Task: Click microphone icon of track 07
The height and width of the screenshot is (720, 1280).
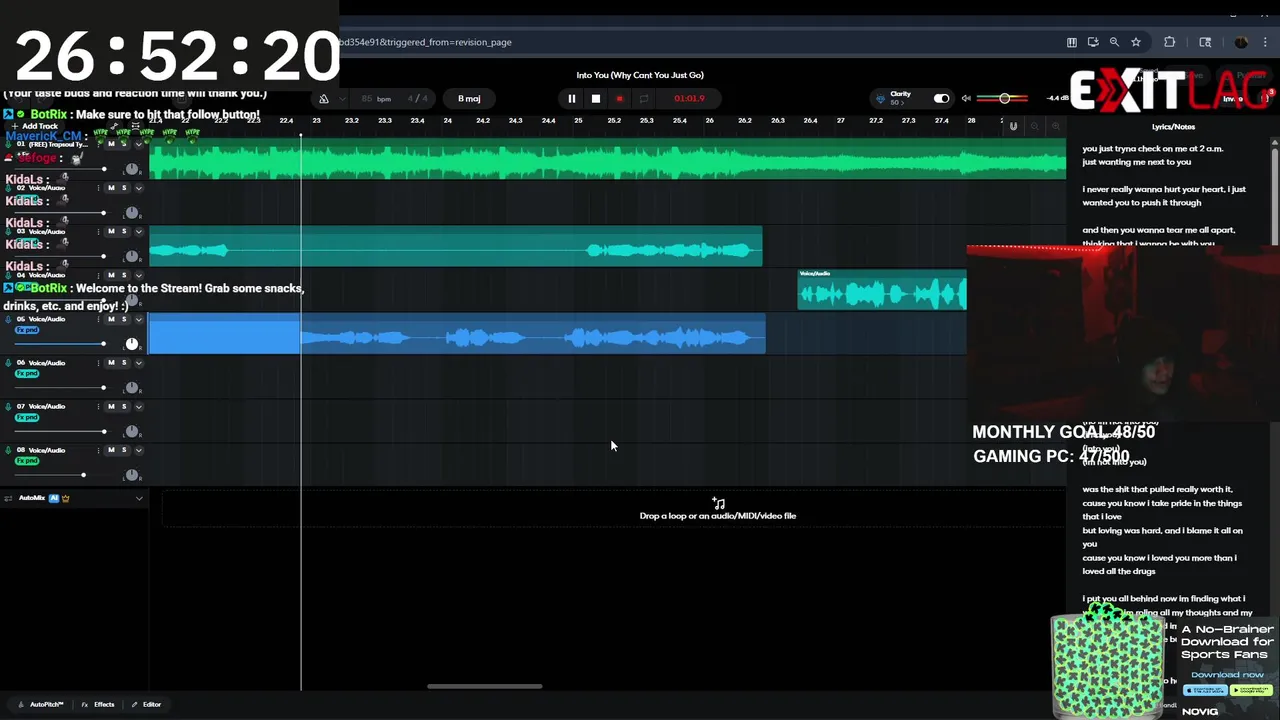Action: (x=8, y=407)
